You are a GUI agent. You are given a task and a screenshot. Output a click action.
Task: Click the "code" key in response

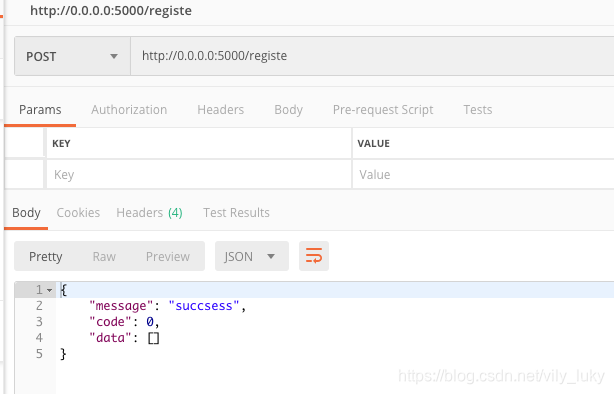110,322
